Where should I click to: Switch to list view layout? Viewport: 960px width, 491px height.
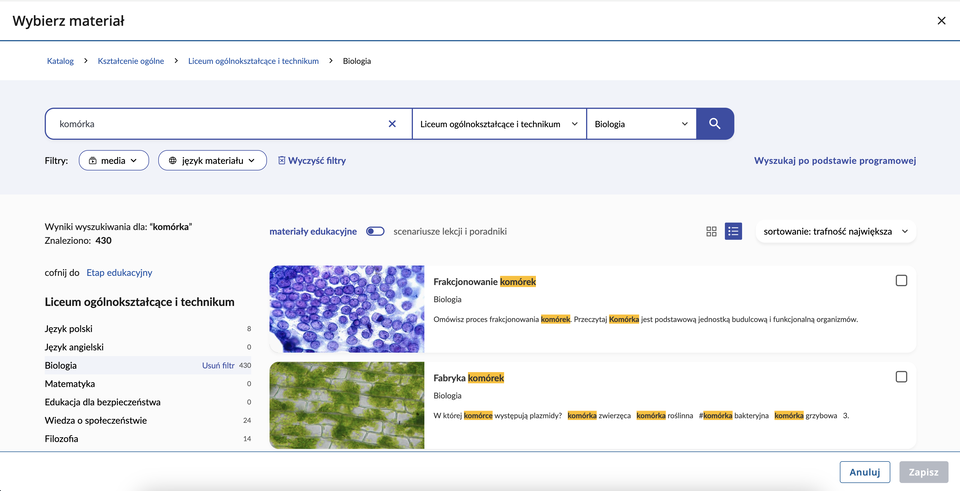click(x=733, y=231)
